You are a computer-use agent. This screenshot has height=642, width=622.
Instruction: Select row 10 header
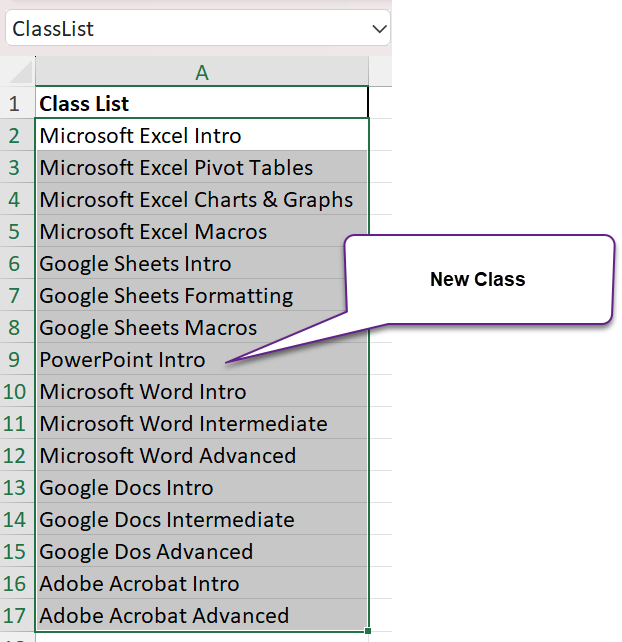tap(17, 391)
